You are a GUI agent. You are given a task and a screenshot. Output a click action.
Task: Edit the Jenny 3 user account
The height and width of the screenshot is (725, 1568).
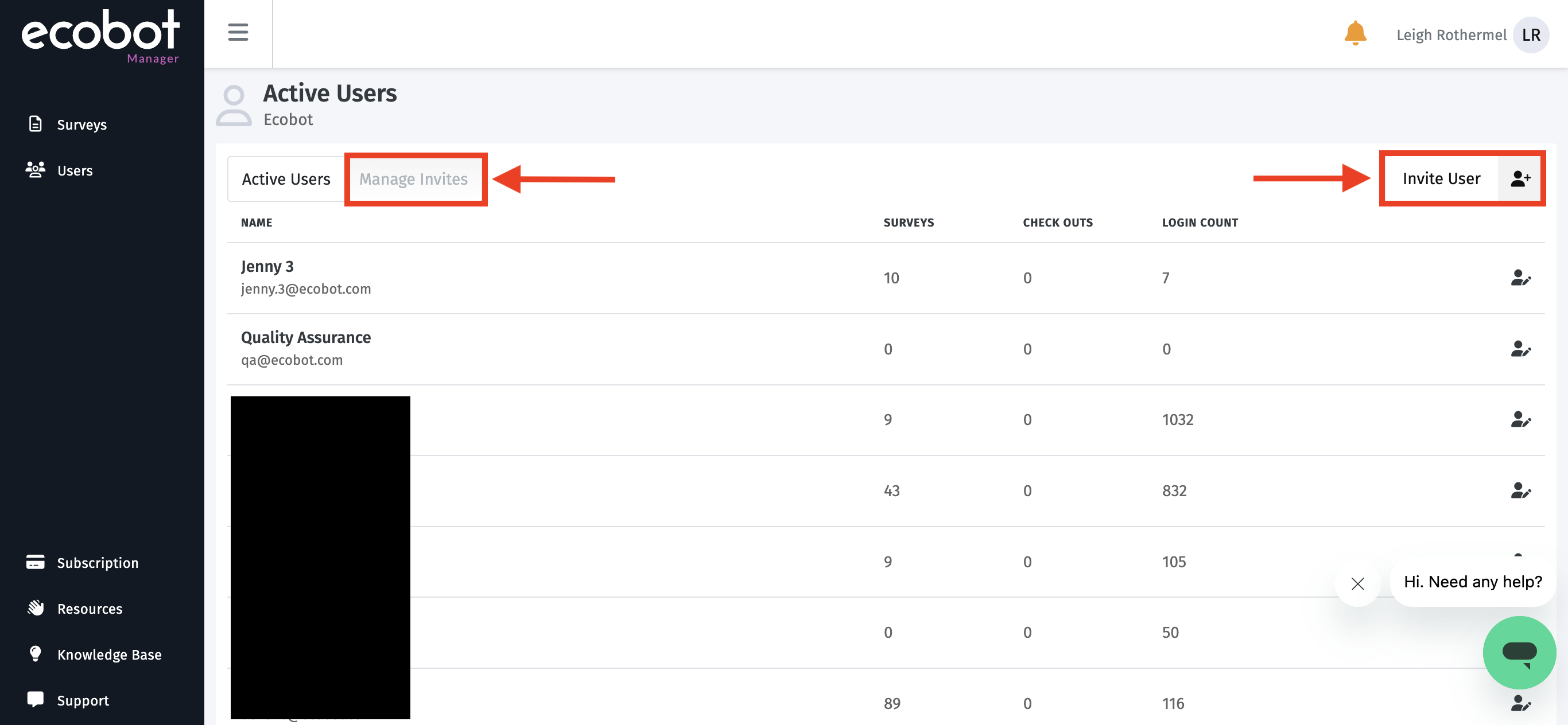click(1520, 278)
